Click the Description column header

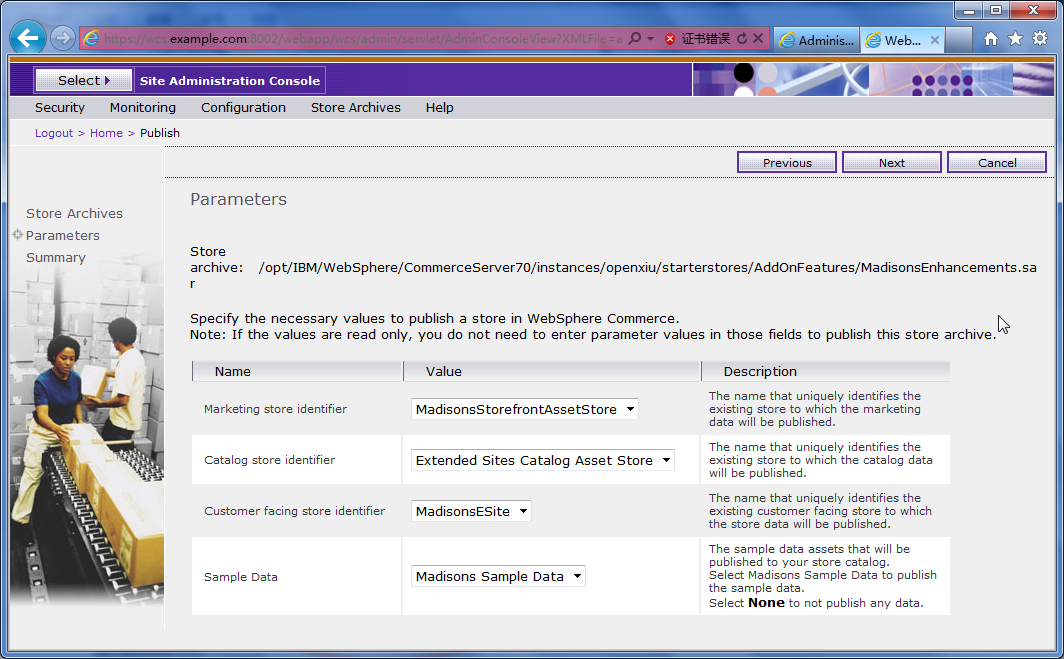[x=826, y=371]
